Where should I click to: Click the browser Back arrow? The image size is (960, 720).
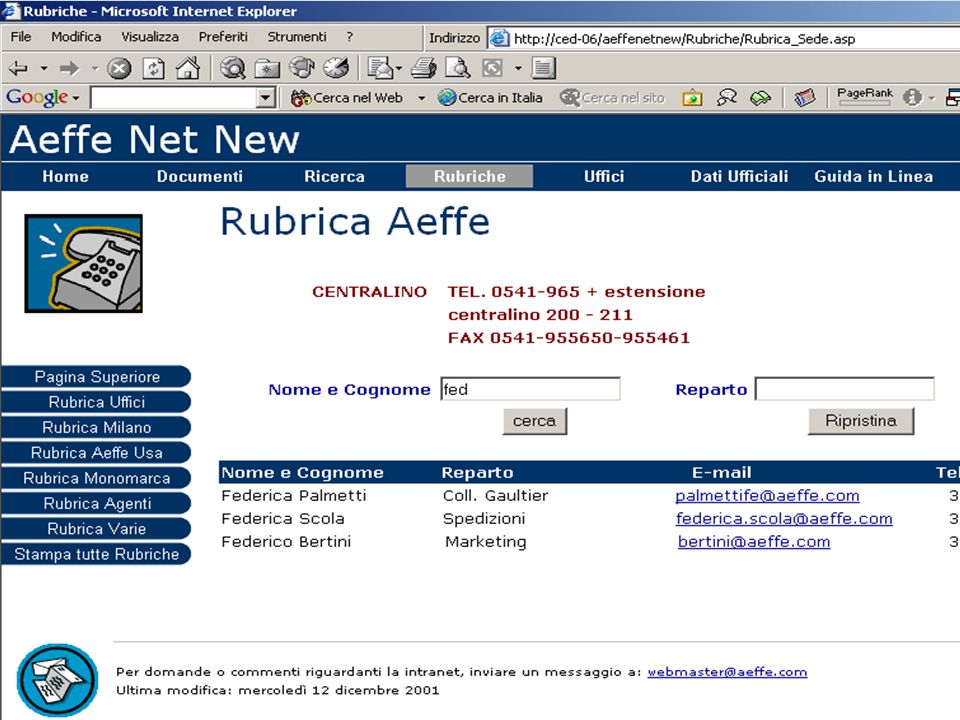18,68
